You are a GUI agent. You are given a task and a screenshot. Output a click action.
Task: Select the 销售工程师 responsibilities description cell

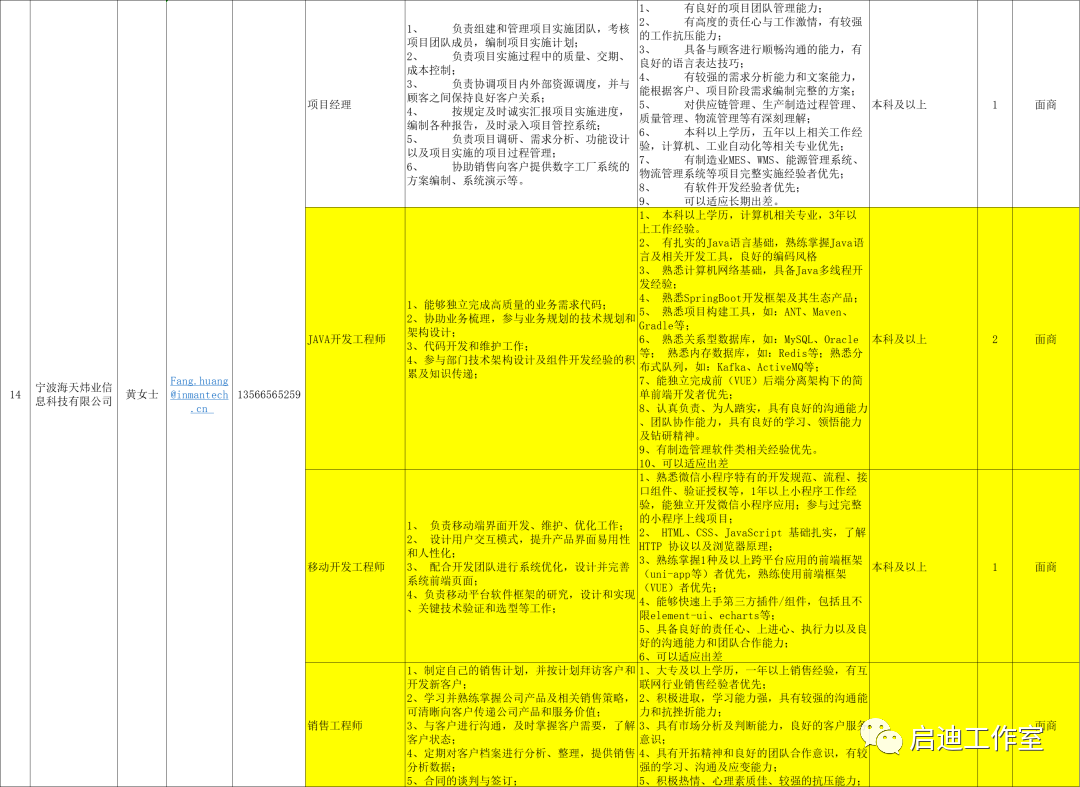click(520, 725)
